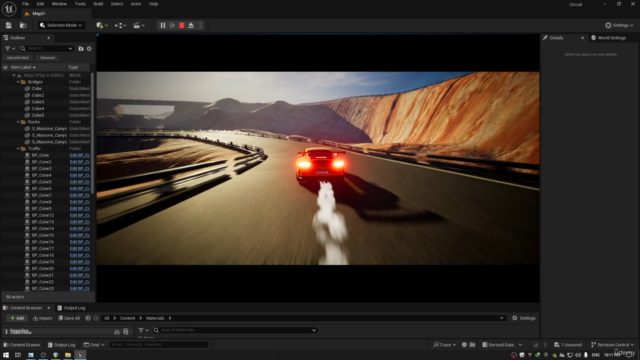Open the Outliner filter dropdown
Screen dimensions: 640x360
click(10, 49)
